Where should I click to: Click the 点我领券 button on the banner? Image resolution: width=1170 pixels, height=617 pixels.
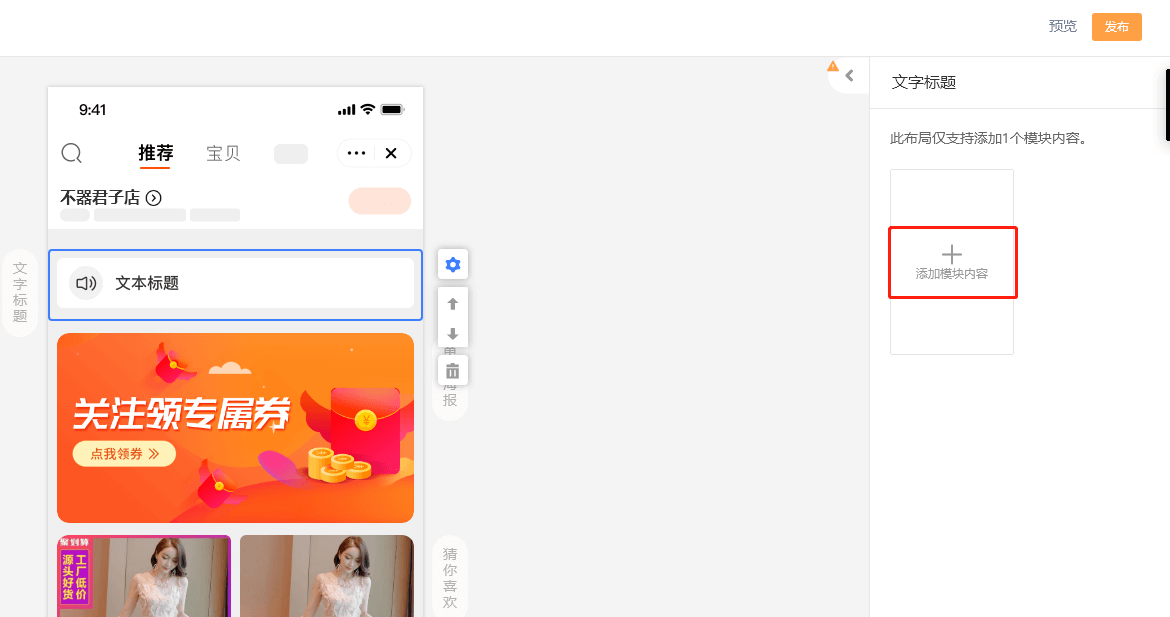(124, 454)
